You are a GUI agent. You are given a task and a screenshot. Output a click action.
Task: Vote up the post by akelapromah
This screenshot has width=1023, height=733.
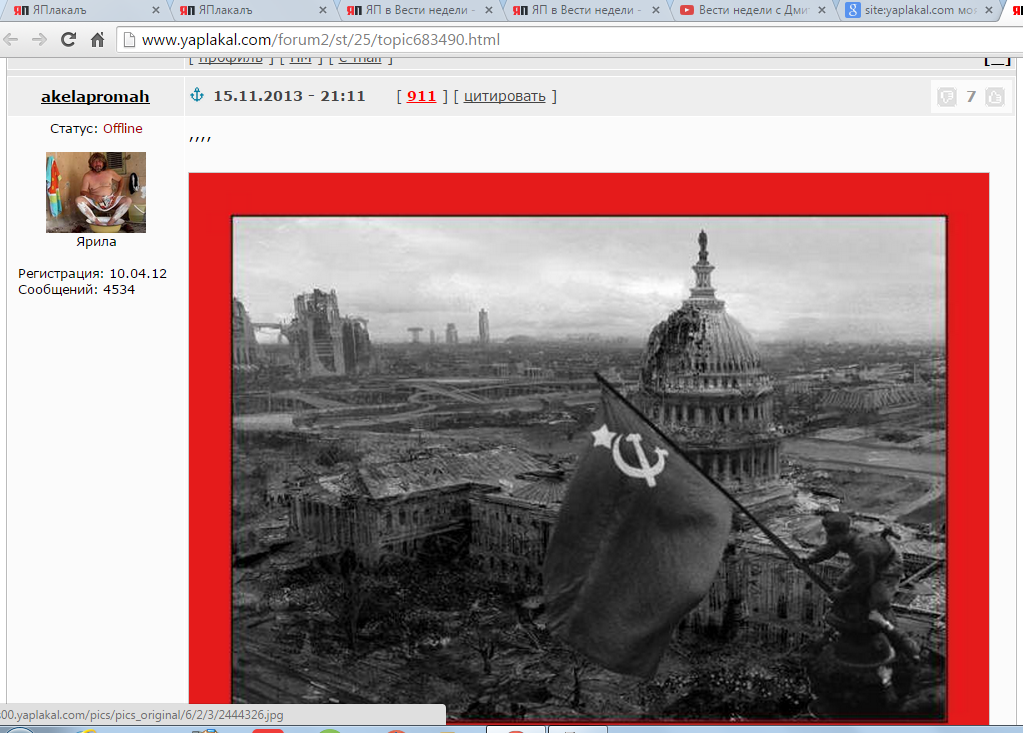click(995, 97)
